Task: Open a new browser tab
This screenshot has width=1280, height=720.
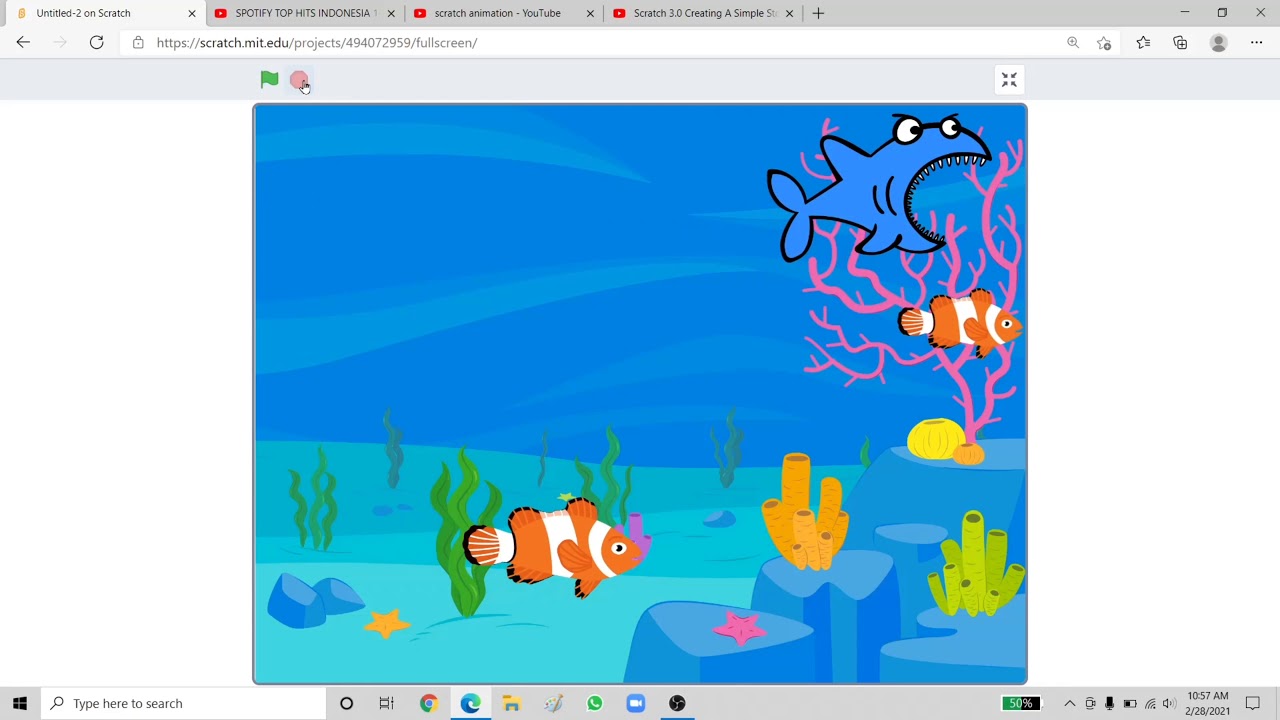Action: coord(818,13)
